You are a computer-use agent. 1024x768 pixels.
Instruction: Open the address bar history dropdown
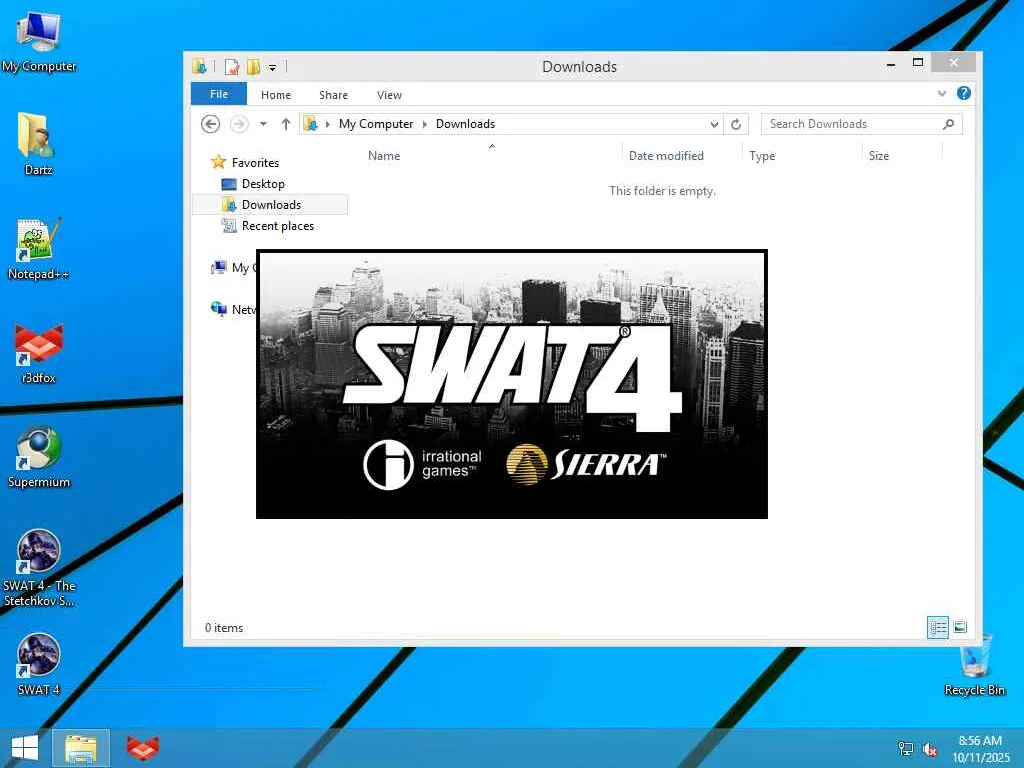click(714, 124)
